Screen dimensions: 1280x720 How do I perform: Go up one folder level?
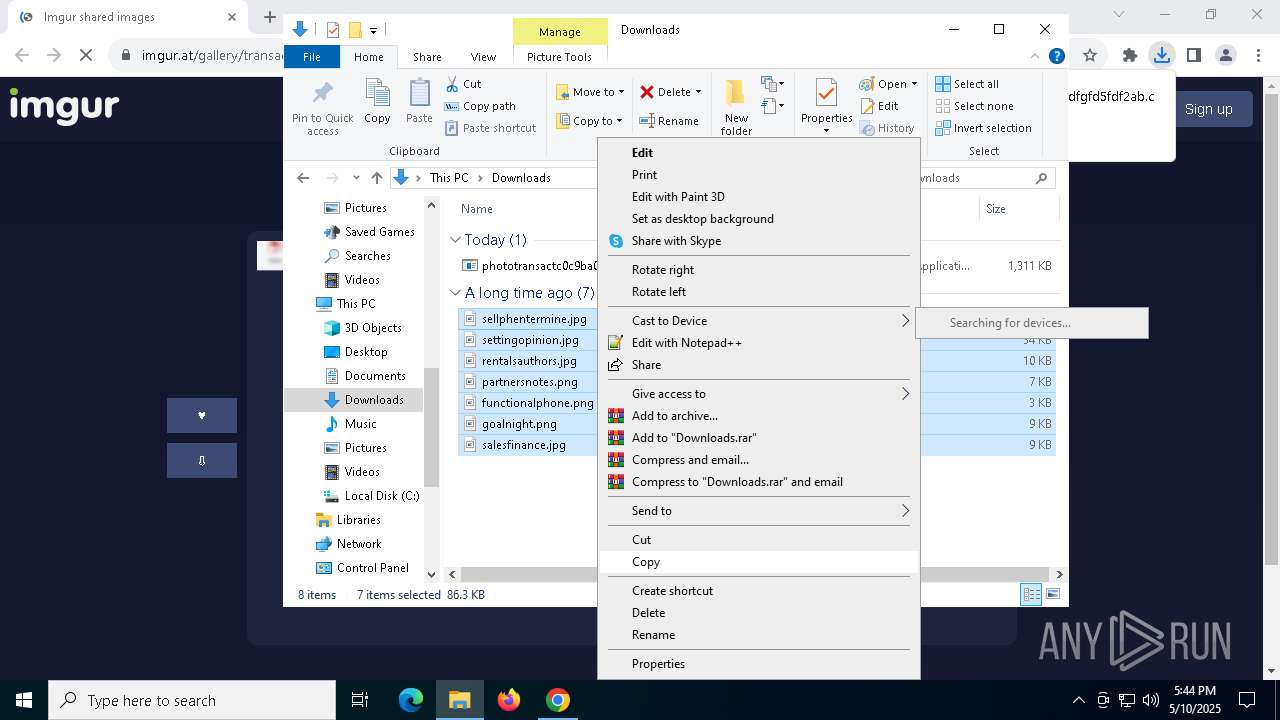(x=376, y=178)
